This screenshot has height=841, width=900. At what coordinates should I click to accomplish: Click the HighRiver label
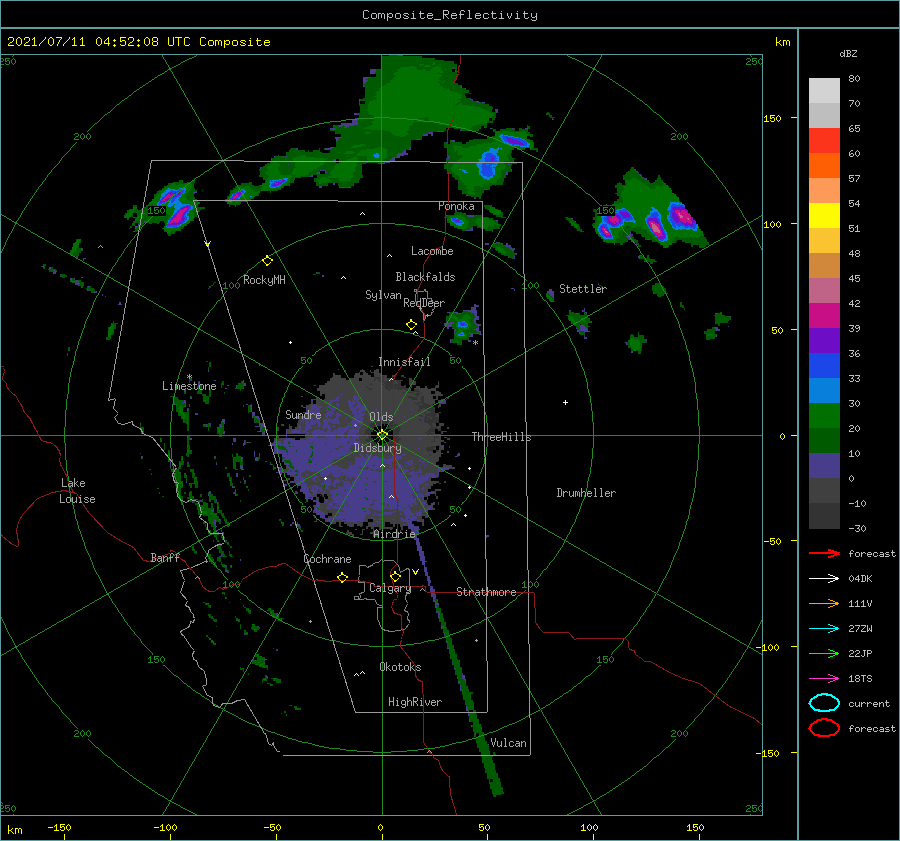pyautogui.click(x=415, y=702)
